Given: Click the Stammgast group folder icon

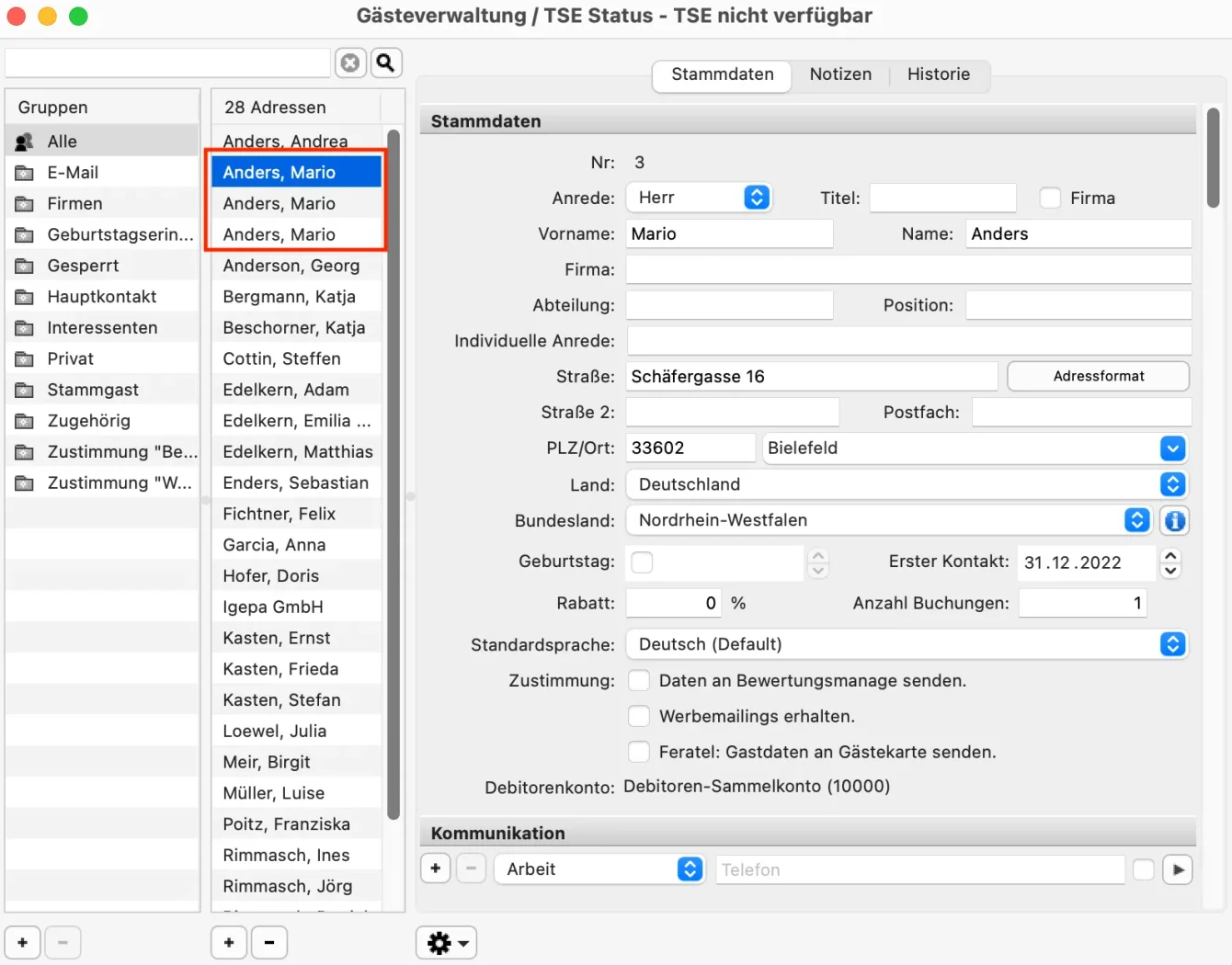Looking at the screenshot, I should (25, 390).
